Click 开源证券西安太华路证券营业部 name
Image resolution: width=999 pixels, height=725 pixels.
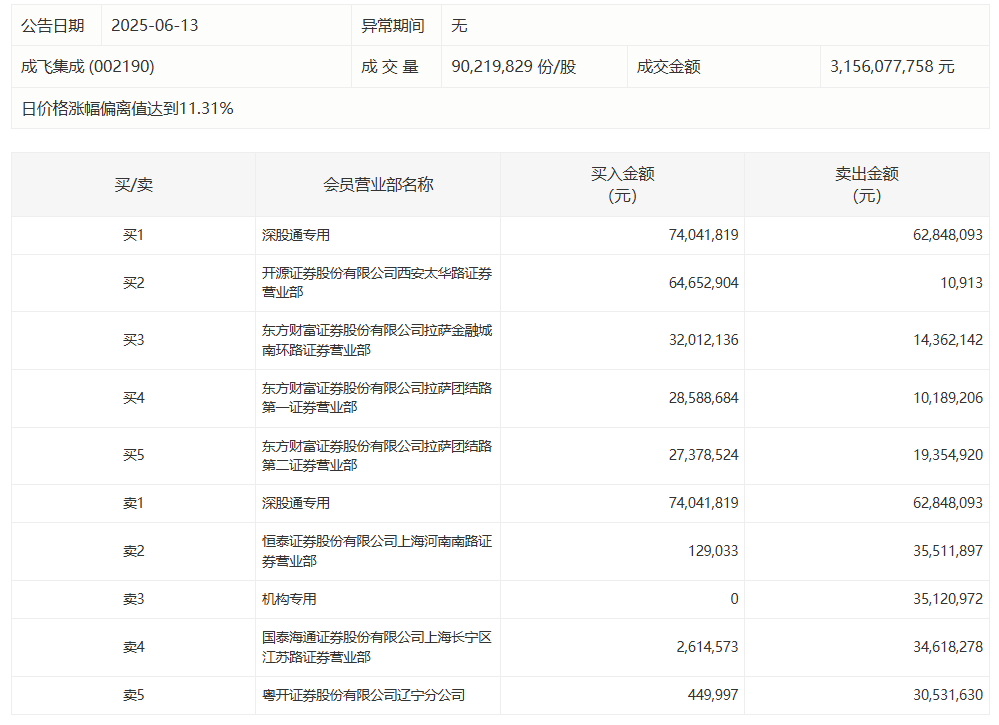(x=373, y=283)
